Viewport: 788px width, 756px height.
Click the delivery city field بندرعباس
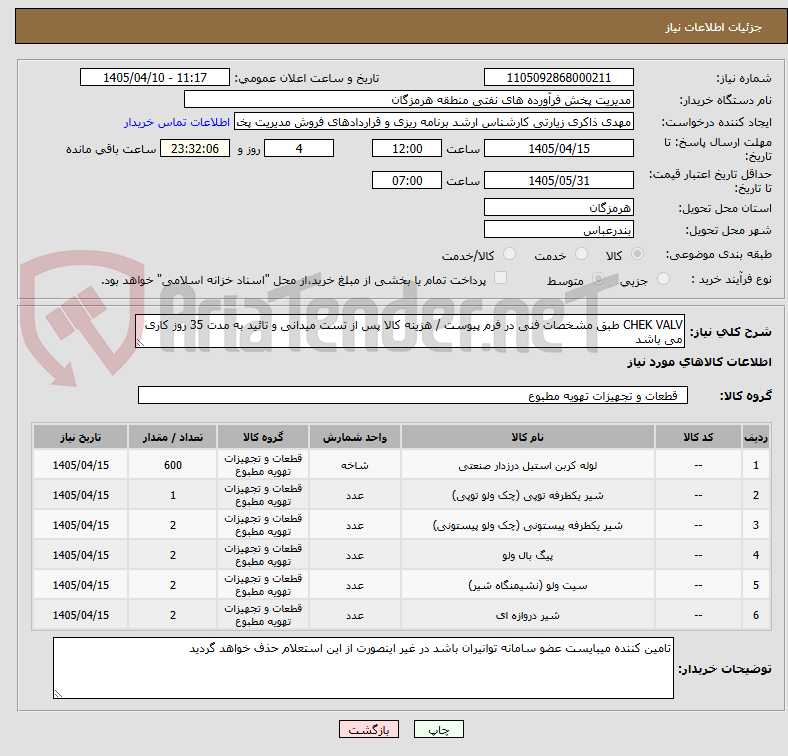pyautogui.click(x=558, y=229)
